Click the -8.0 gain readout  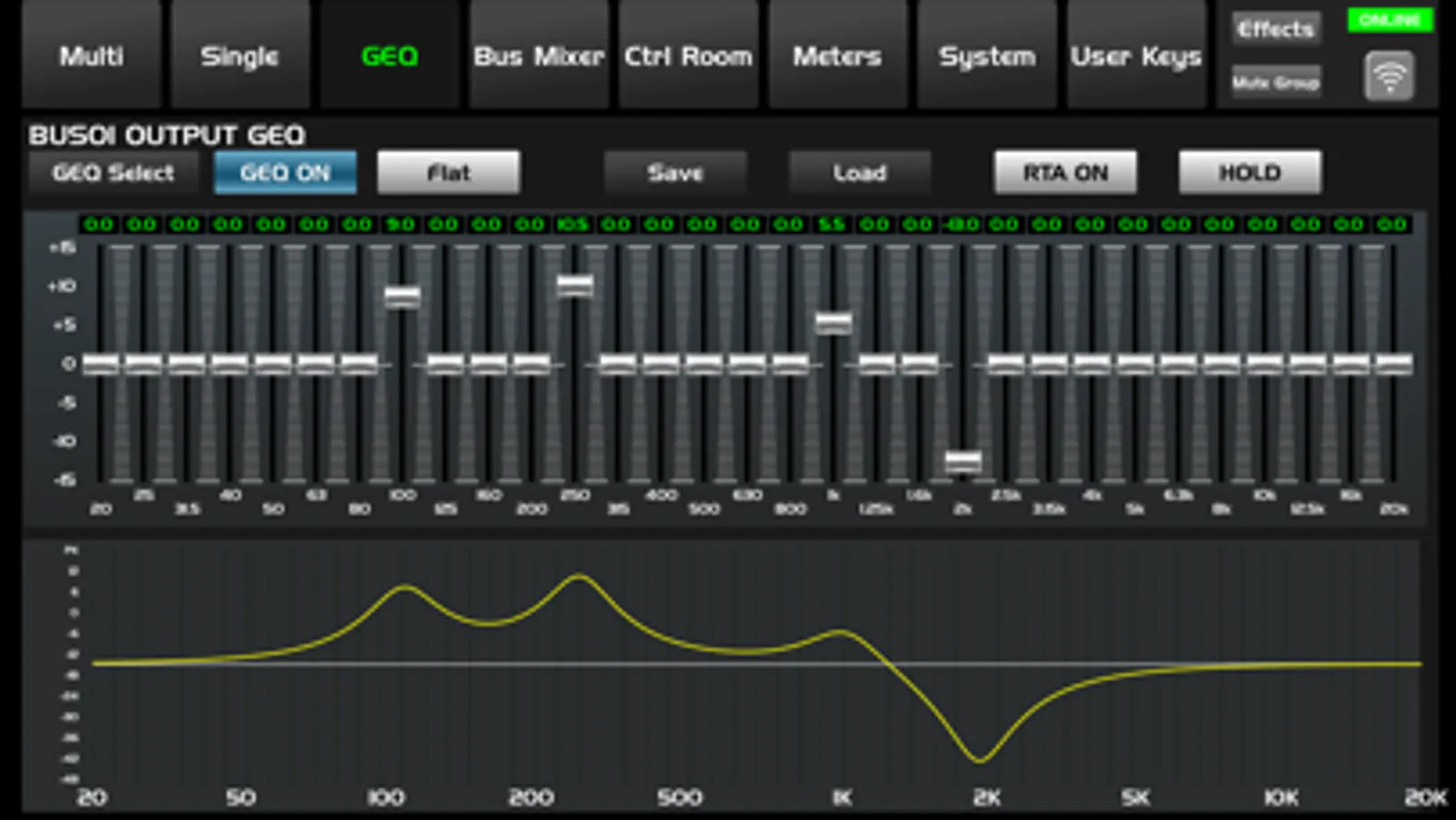962,224
